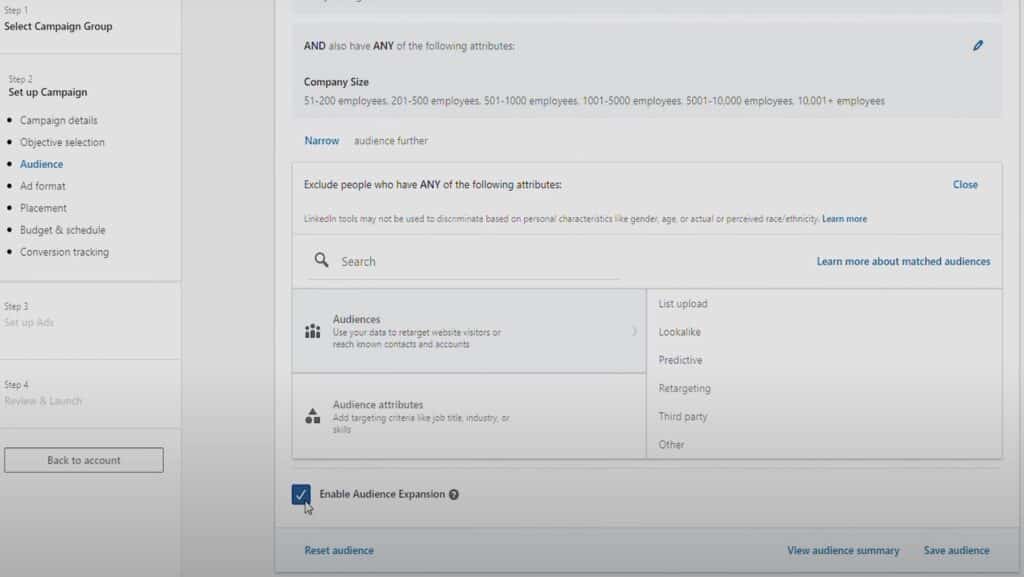Click the Audience attributes shapes icon
The height and width of the screenshot is (577, 1024).
point(313,416)
